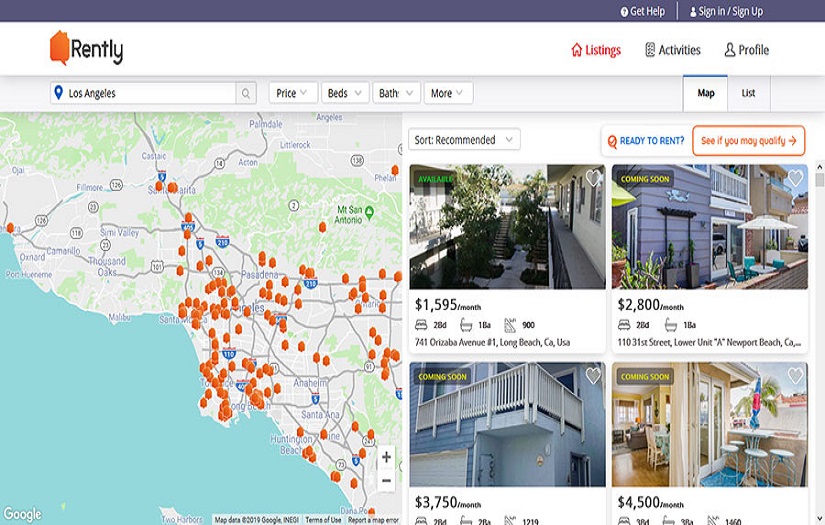Screen dimensions: 825x525
Task: Click the $4,500/month price
Action: pyautogui.click(x=650, y=502)
